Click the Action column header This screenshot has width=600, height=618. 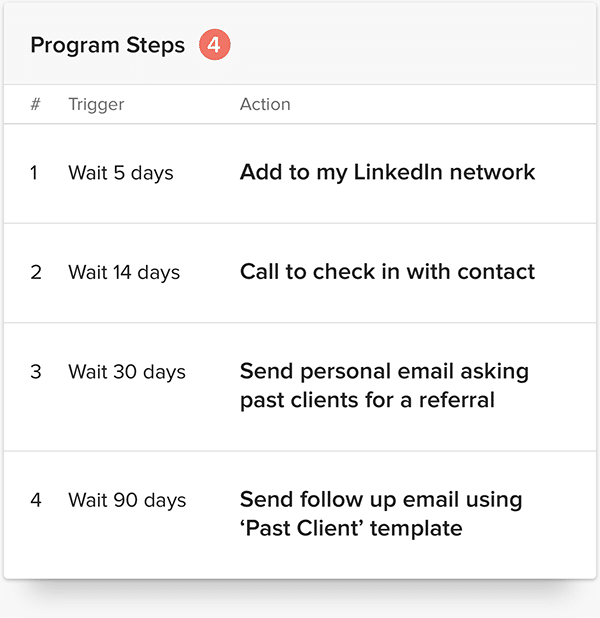265,104
